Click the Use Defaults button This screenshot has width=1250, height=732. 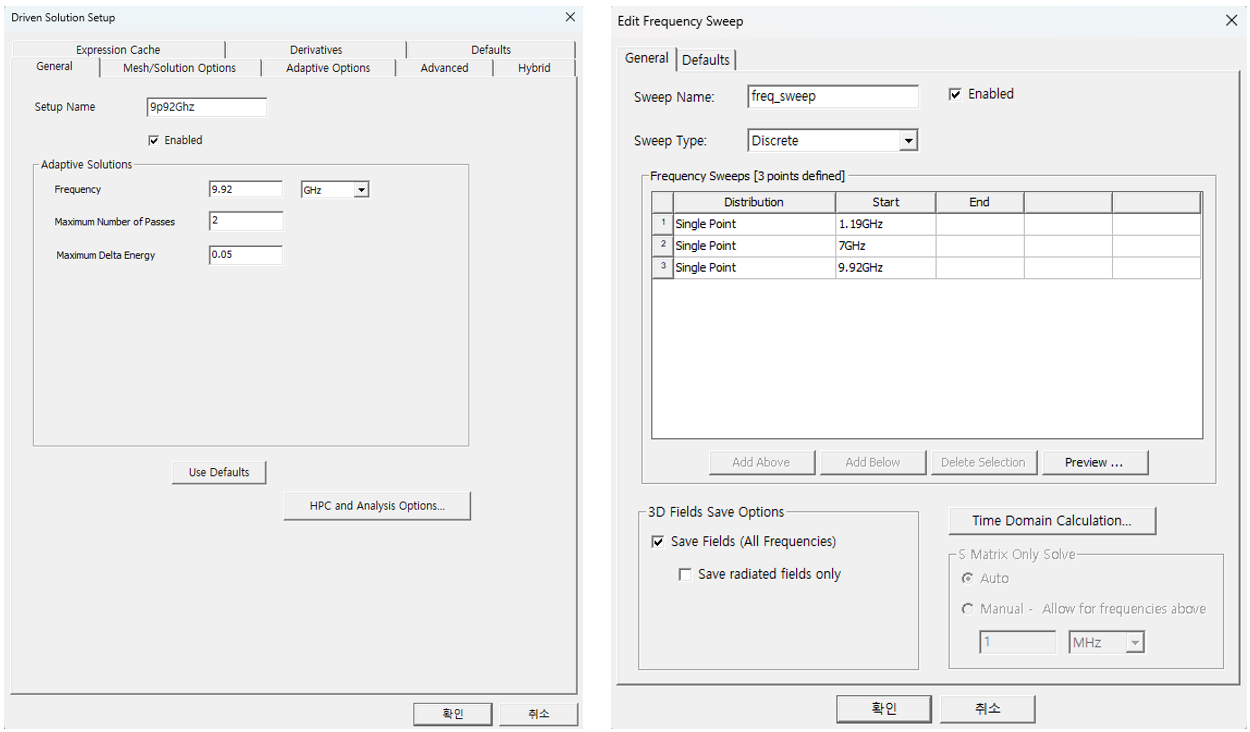click(x=219, y=472)
